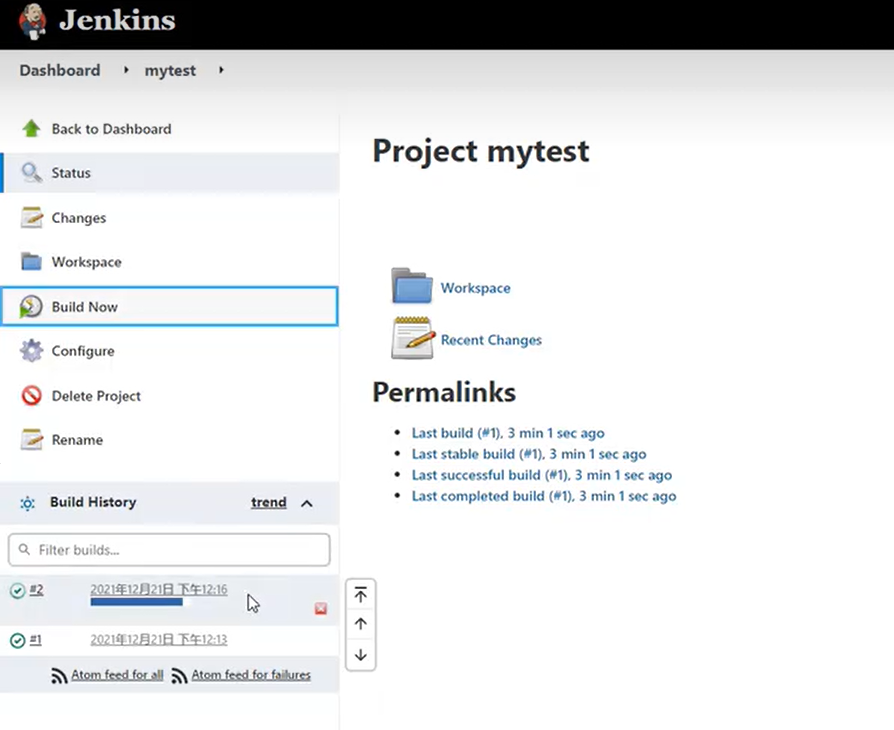Viewport: 894px width, 730px height.
Task: Click the RSS icon for Atom feed for failures
Action: pyautogui.click(x=180, y=675)
